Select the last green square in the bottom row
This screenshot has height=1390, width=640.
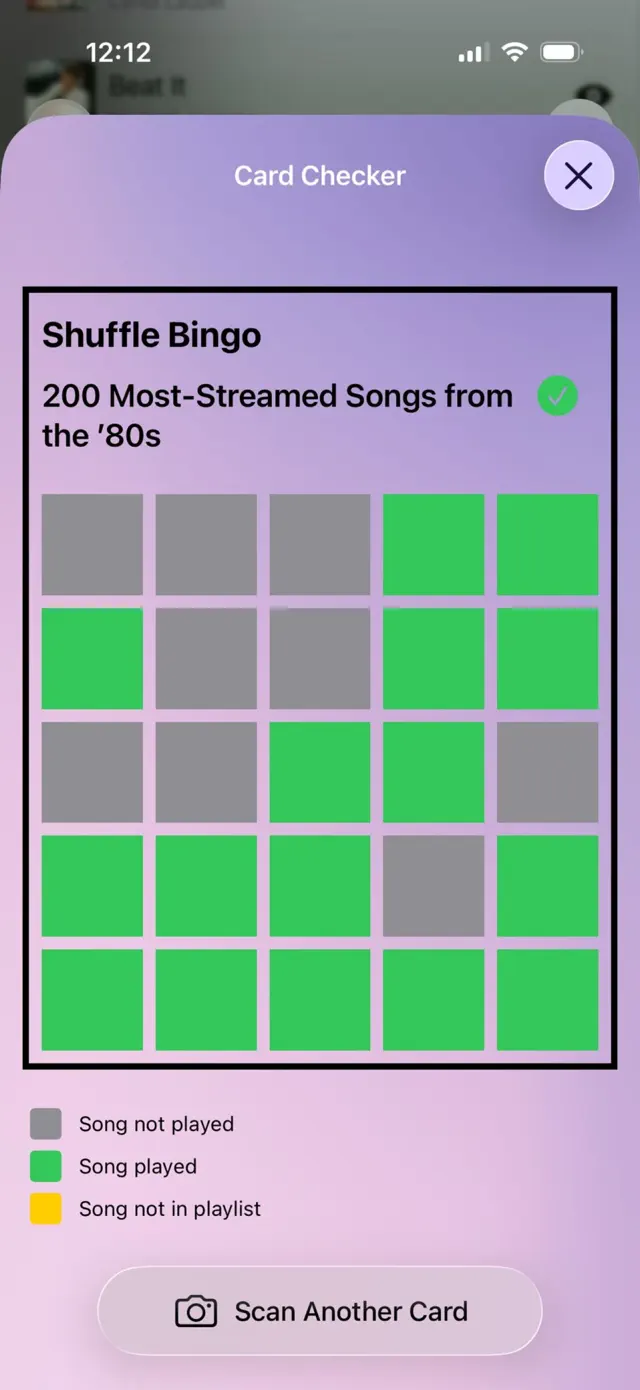point(548,1000)
